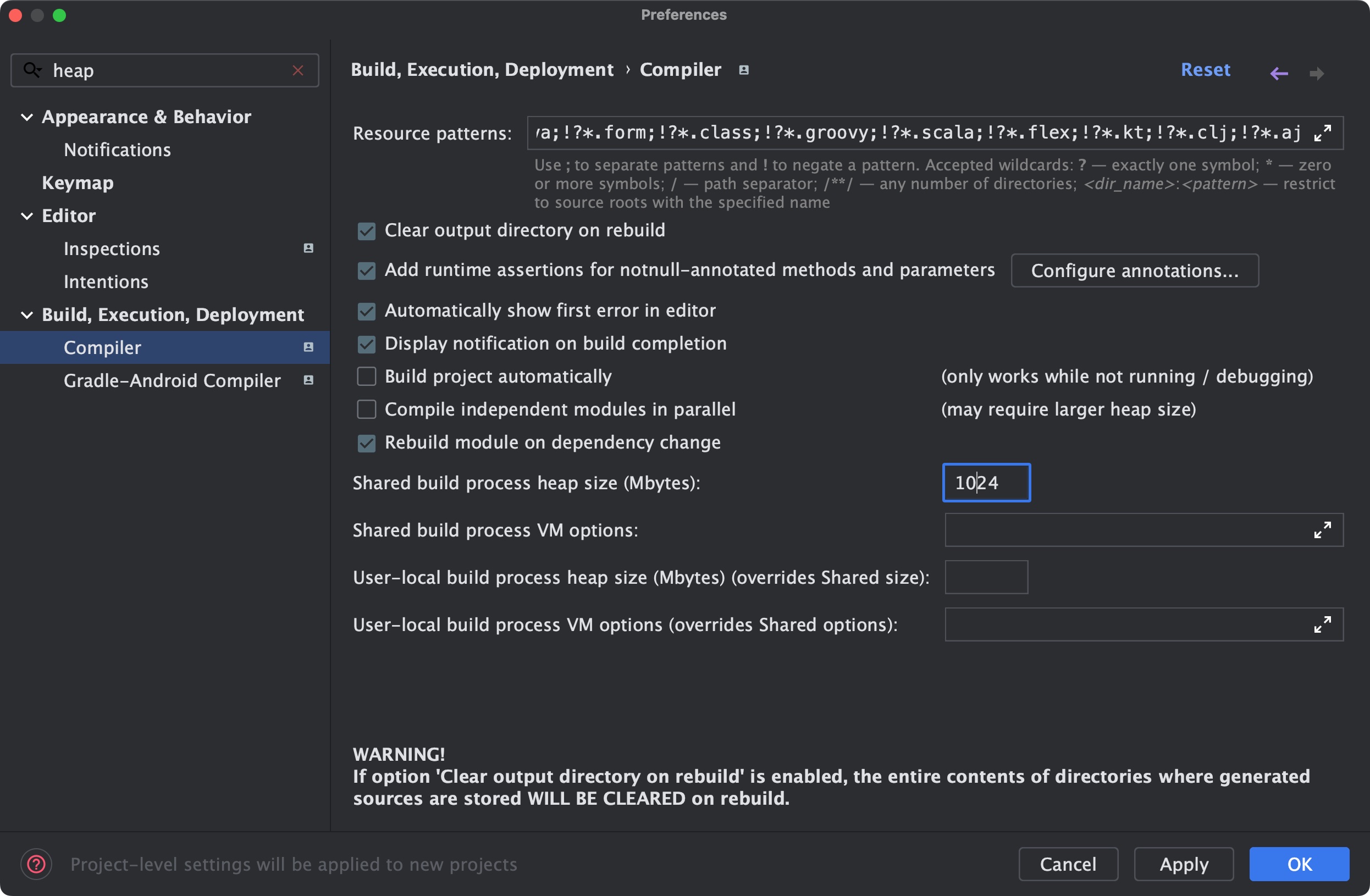
Task: Click the search magnifier icon
Action: [32, 70]
